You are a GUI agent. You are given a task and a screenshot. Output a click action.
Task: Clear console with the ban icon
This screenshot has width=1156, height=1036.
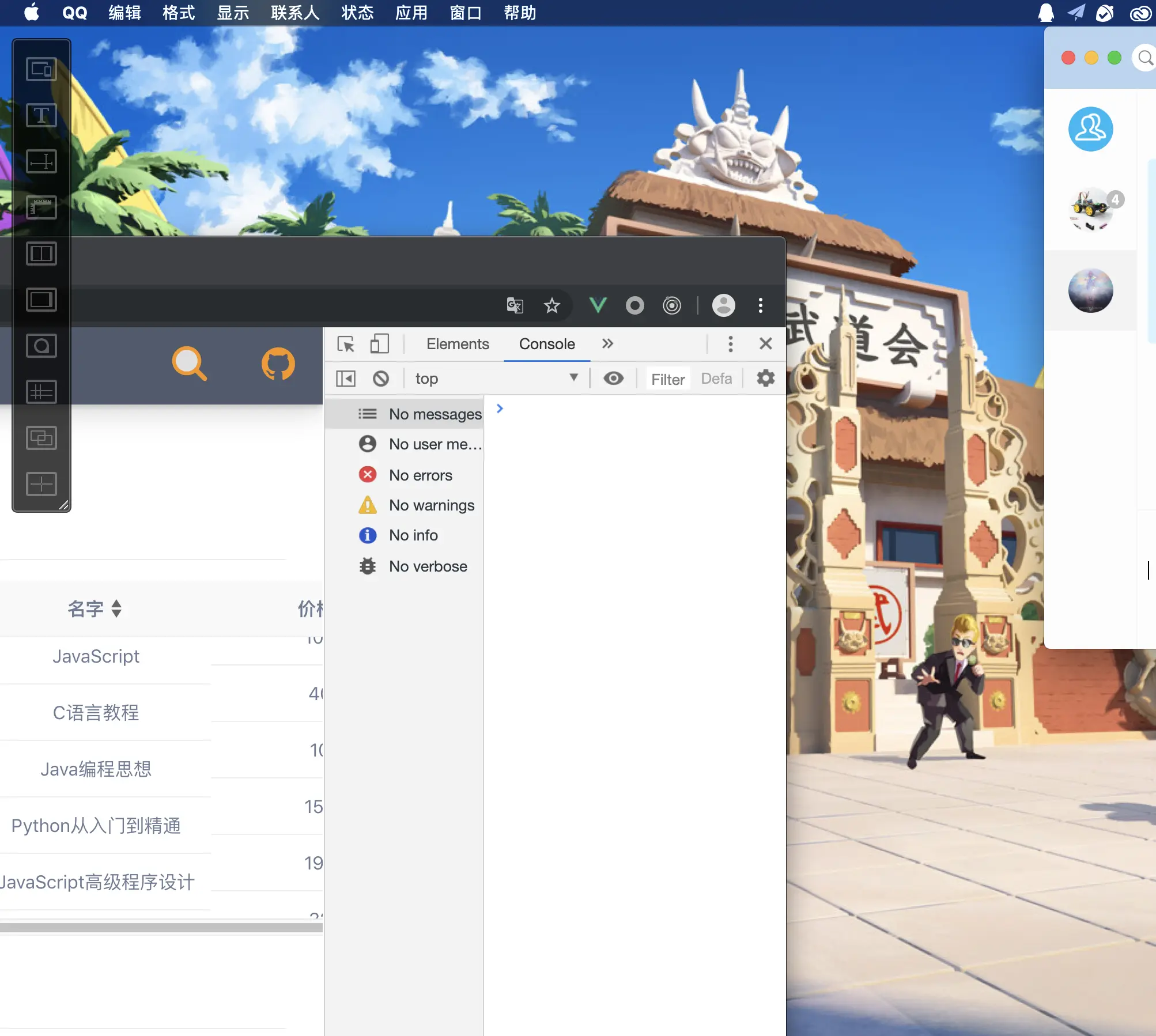pyautogui.click(x=381, y=379)
